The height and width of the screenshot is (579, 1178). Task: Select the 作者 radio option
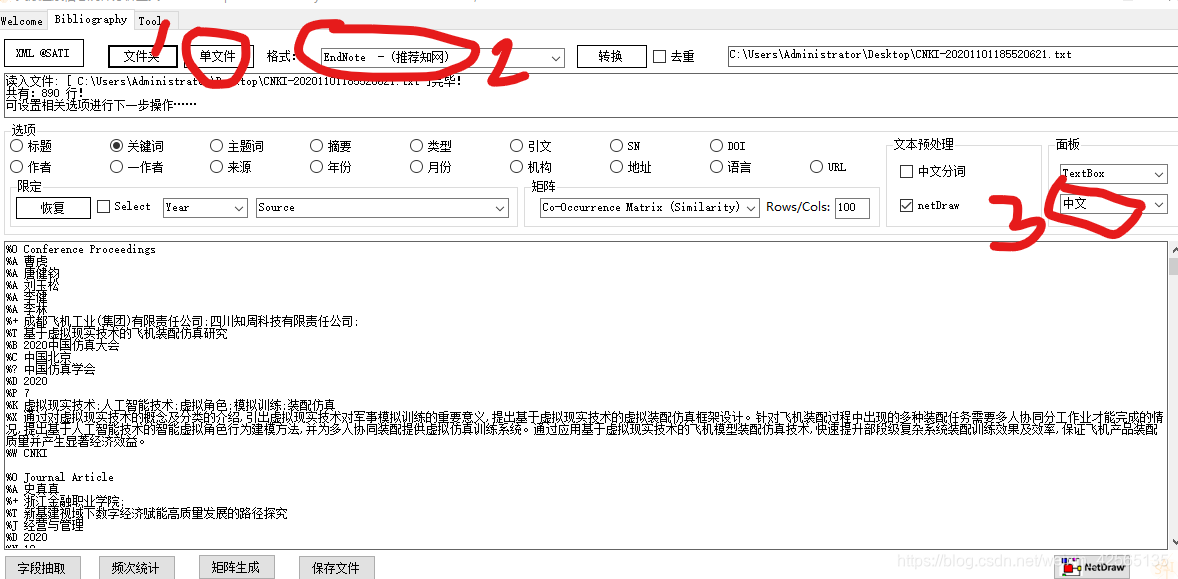(x=17, y=167)
